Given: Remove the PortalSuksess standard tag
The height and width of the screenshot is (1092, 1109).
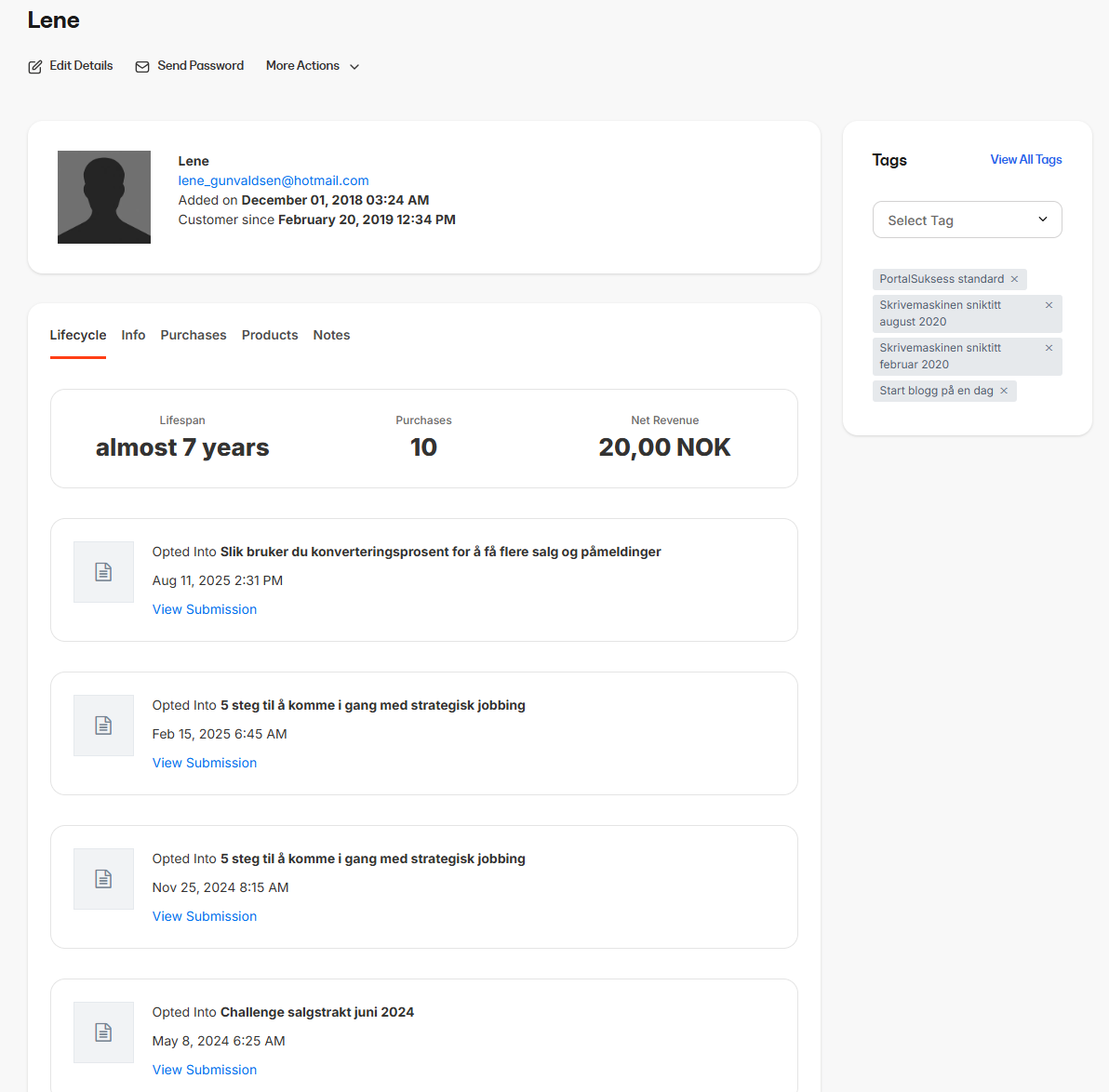Looking at the screenshot, I should point(1014,279).
